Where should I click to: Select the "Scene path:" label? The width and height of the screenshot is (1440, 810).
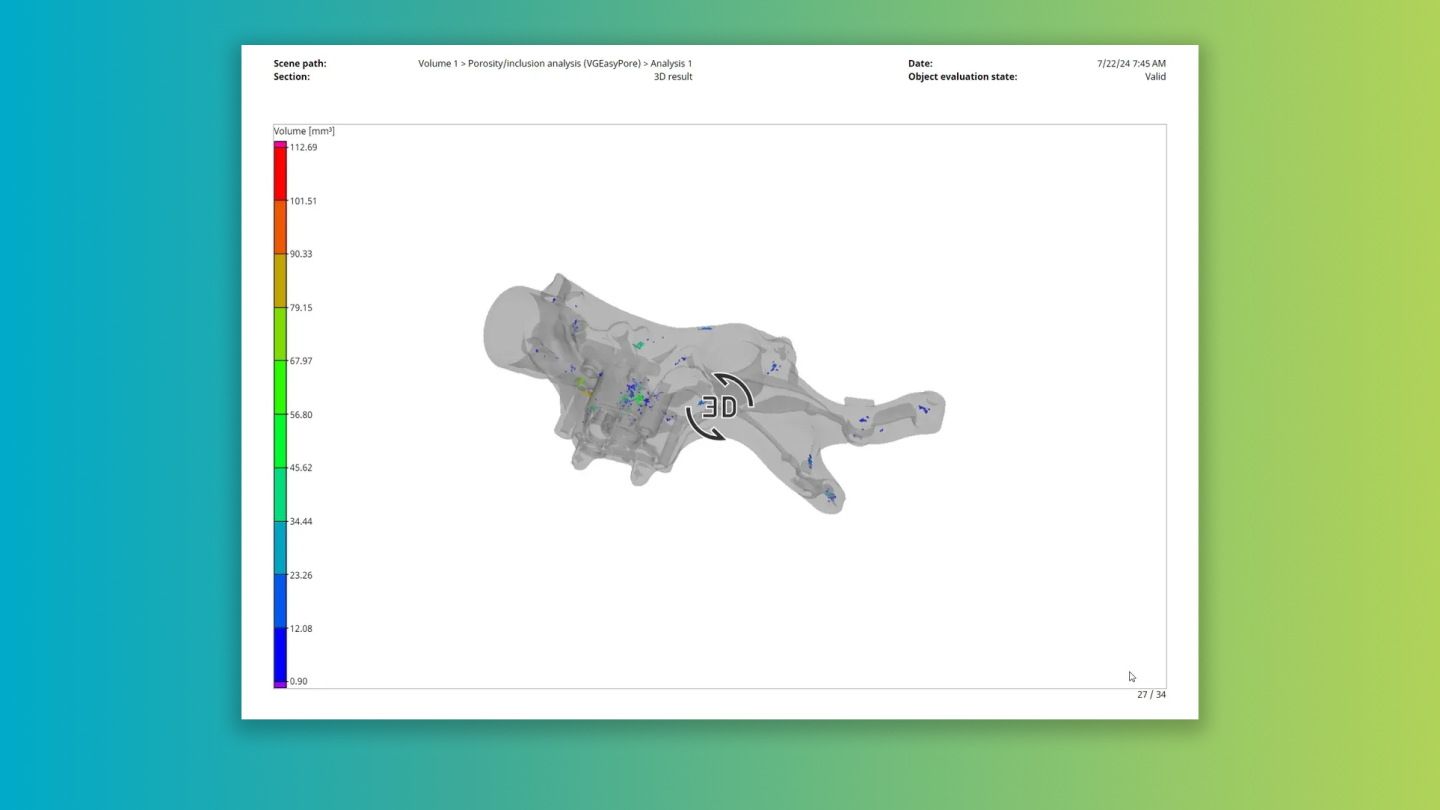300,63
